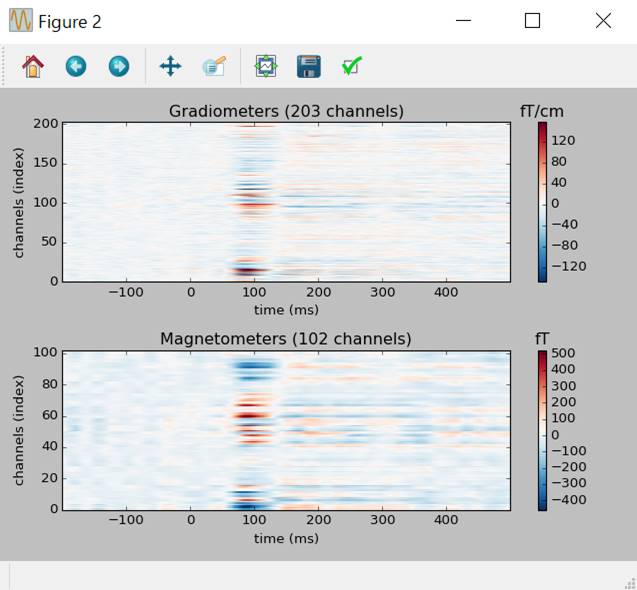Click the Gradiometers fT/cm colorbar

pos(542,201)
